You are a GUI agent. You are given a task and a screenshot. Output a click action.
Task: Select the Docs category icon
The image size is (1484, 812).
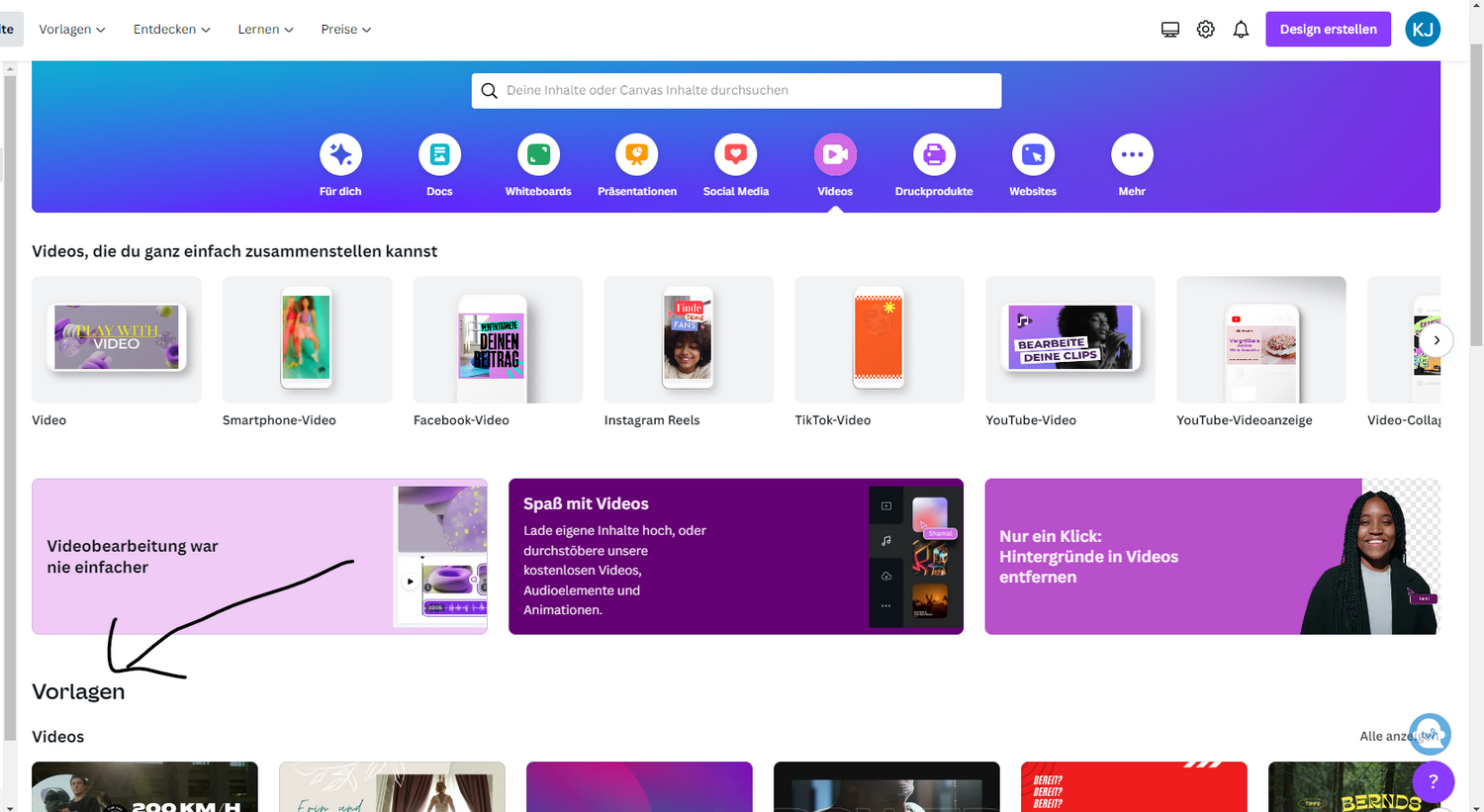coord(439,155)
